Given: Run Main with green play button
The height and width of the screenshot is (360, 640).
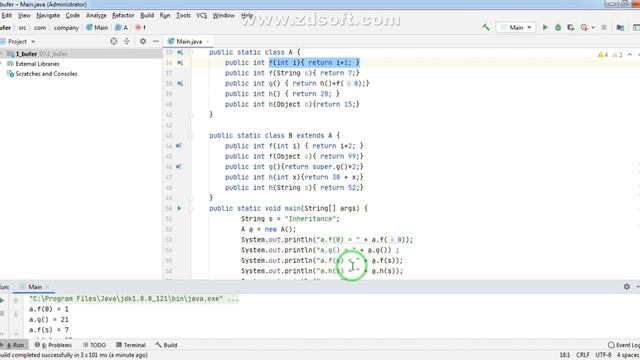Looking at the screenshot, I should [545, 27].
